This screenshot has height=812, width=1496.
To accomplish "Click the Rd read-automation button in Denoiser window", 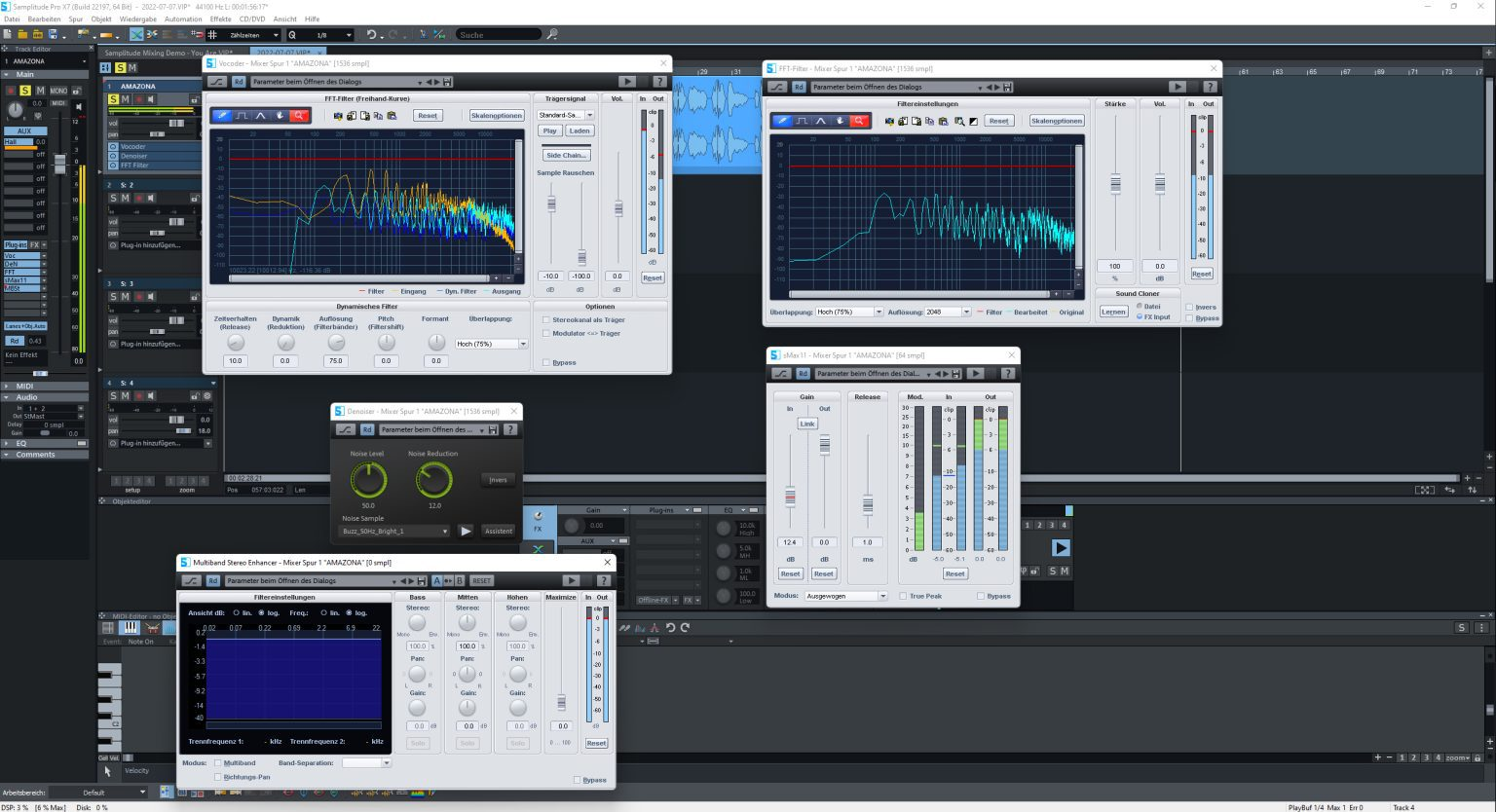I will click(x=367, y=429).
